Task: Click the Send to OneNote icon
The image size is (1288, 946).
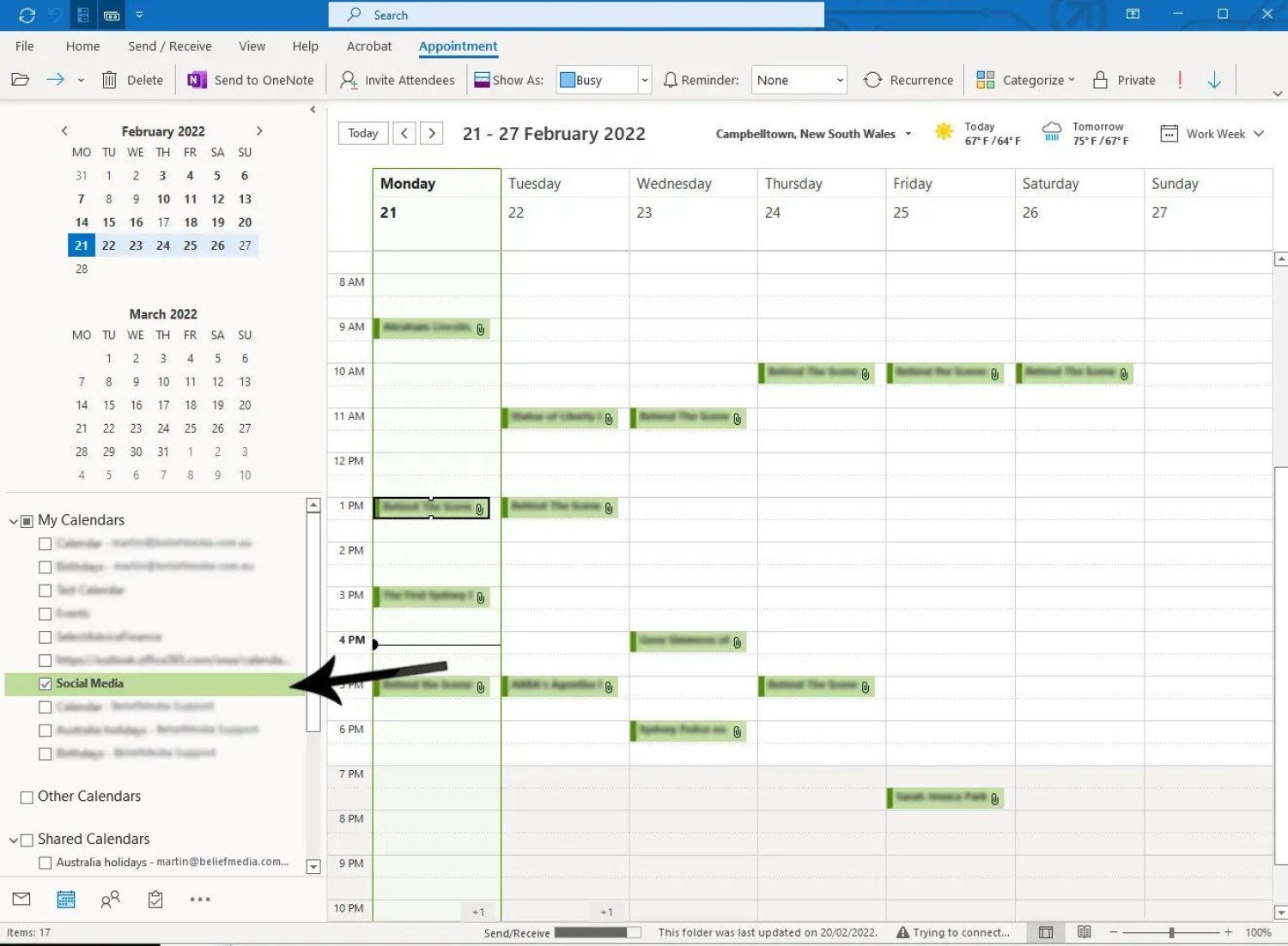Action: click(197, 80)
